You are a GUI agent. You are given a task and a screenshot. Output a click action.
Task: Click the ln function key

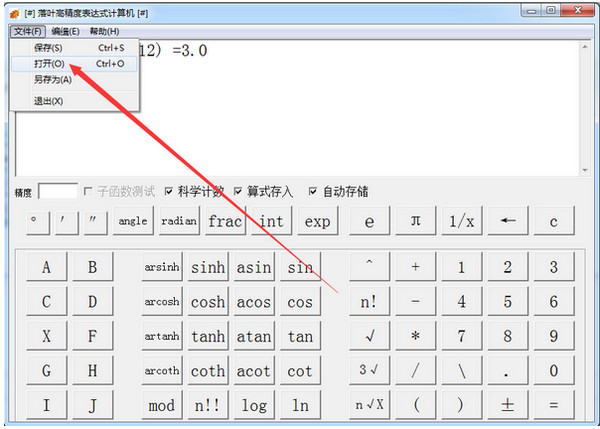pyautogui.click(x=300, y=405)
